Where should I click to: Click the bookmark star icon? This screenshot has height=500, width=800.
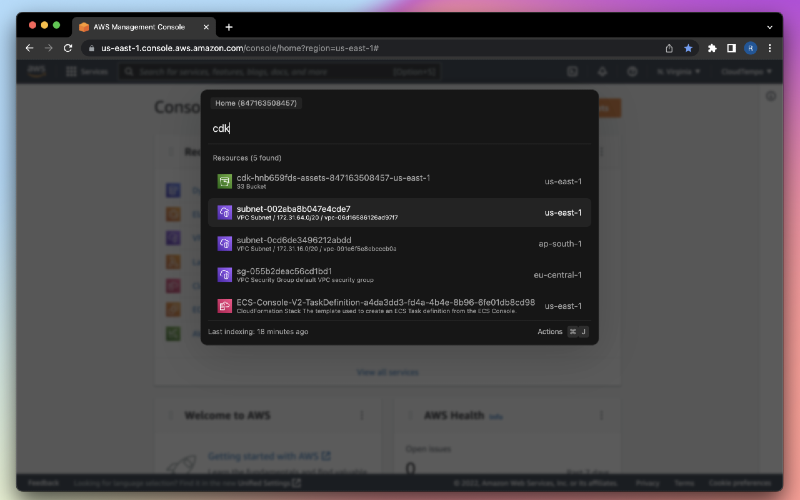(688, 48)
